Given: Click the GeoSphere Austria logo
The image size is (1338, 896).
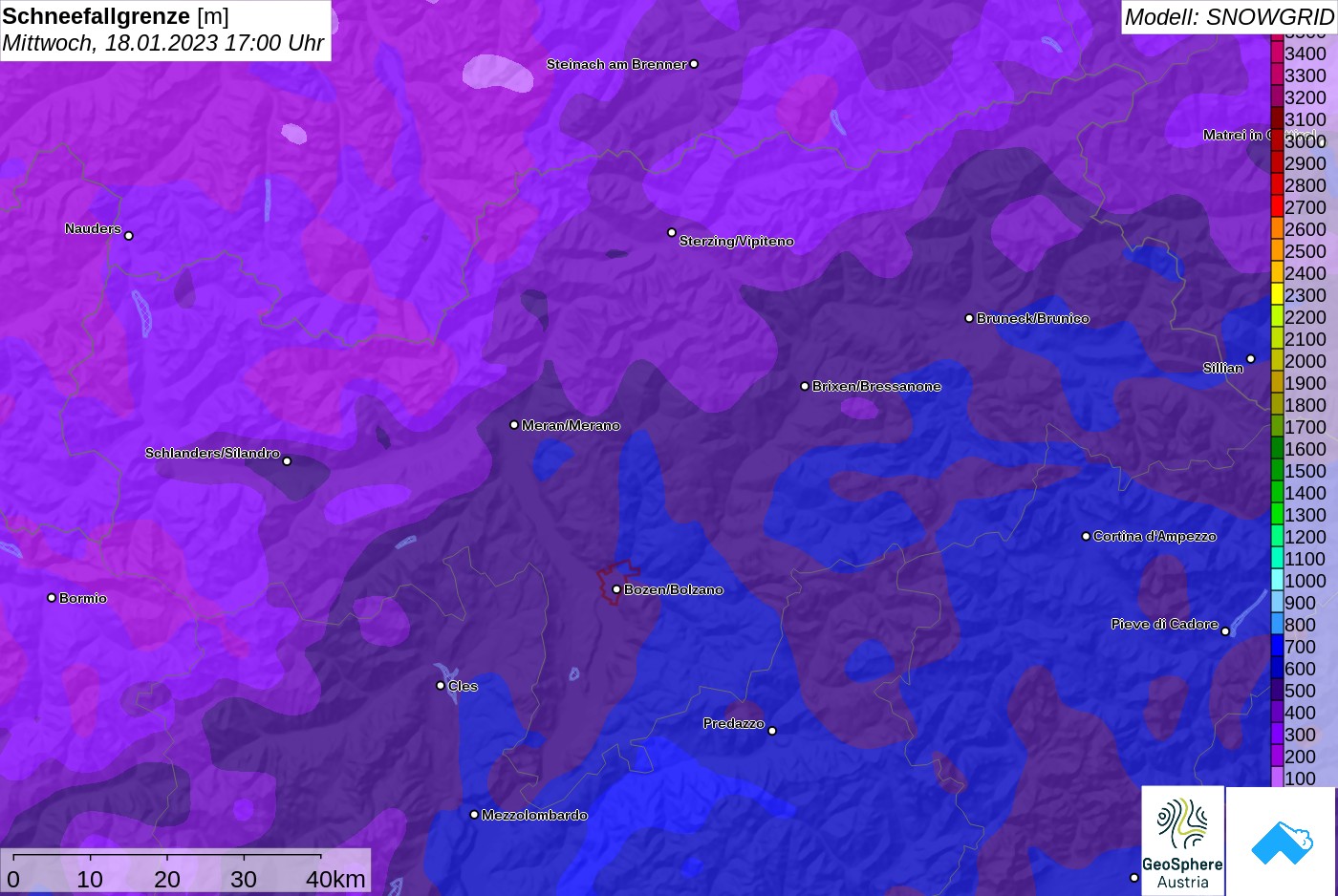Looking at the screenshot, I should point(1182,841).
